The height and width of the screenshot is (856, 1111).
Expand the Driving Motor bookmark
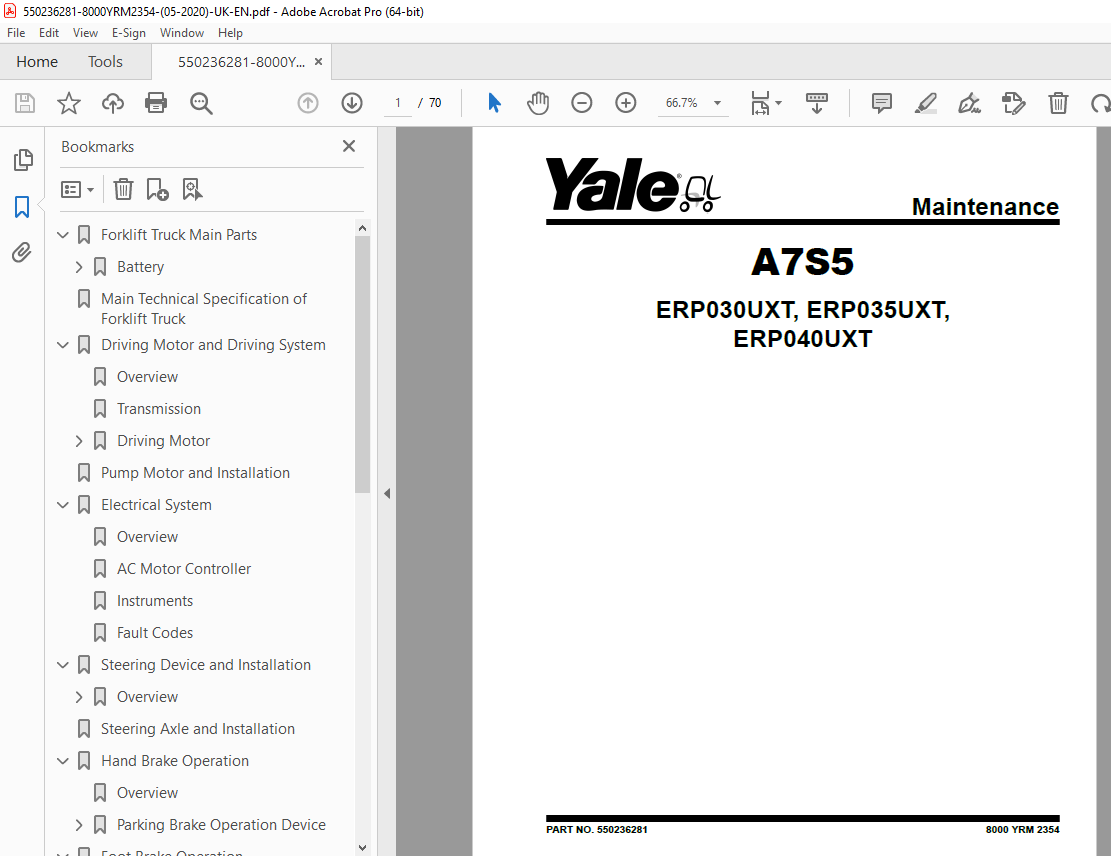(79, 441)
